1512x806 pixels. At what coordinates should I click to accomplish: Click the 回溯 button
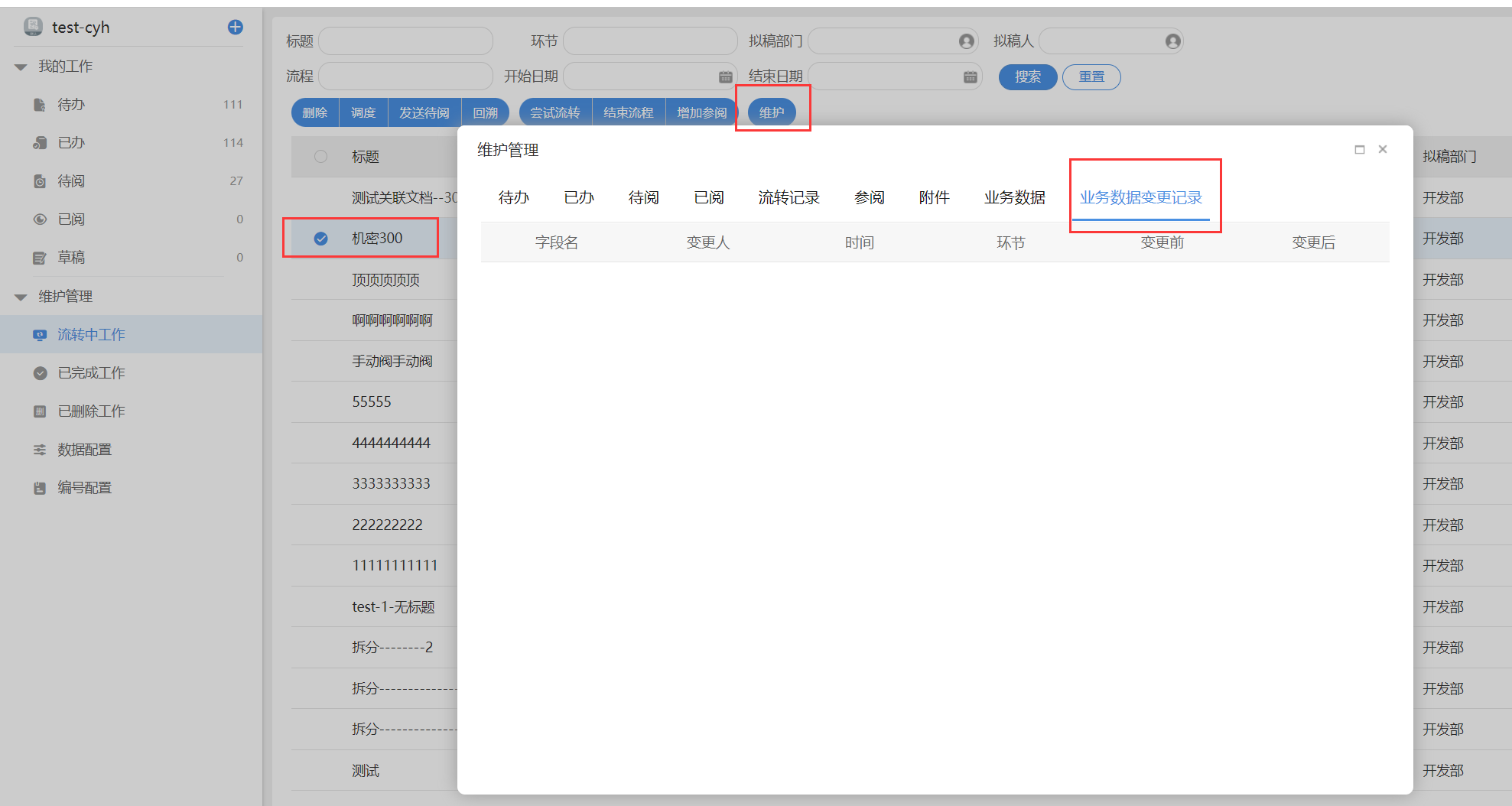(486, 113)
